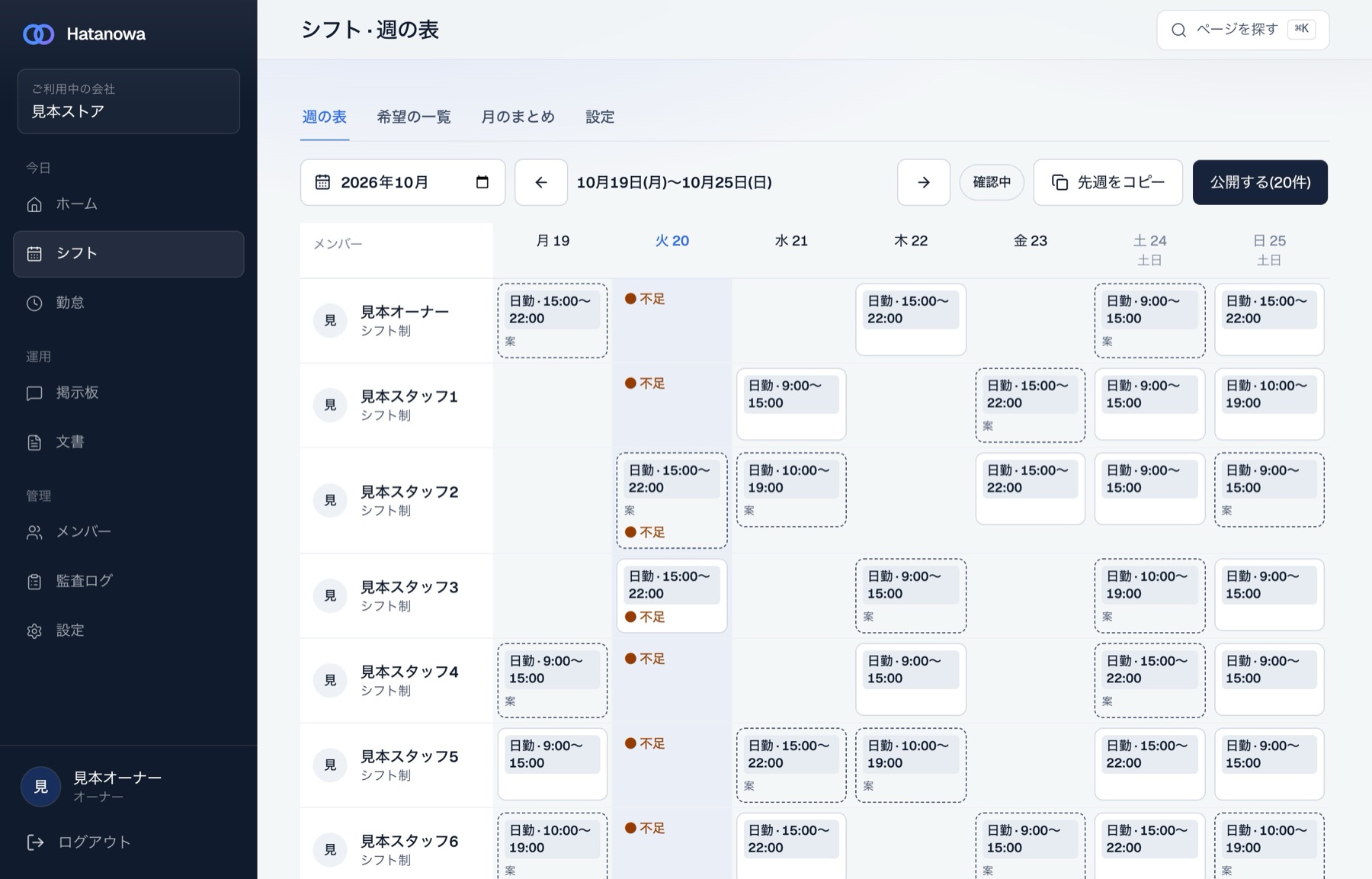Open 見本スタッフ3 Saturday 10:00〜19:00 shift
Image resolution: width=1372 pixels, height=879 pixels.
tap(1149, 595)
